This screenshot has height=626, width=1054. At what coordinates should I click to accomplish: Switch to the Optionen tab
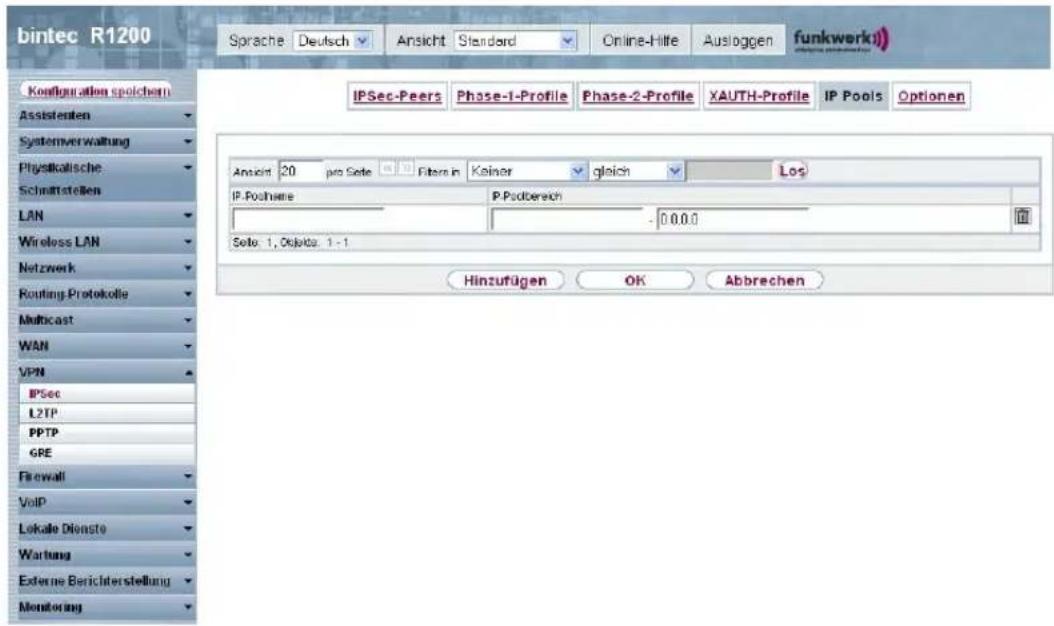pos(932,96)
